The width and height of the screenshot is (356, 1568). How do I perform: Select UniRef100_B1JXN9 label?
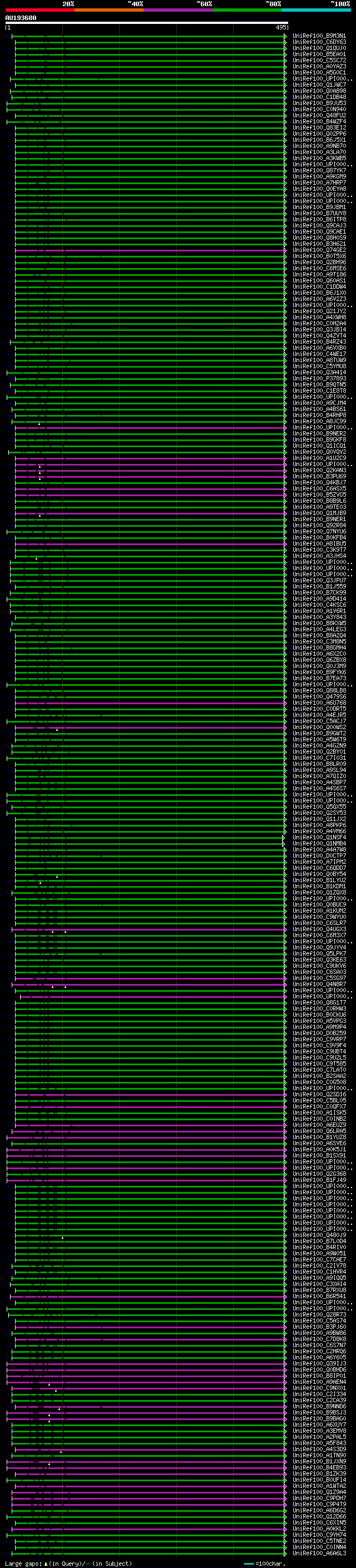(319, 1461)
